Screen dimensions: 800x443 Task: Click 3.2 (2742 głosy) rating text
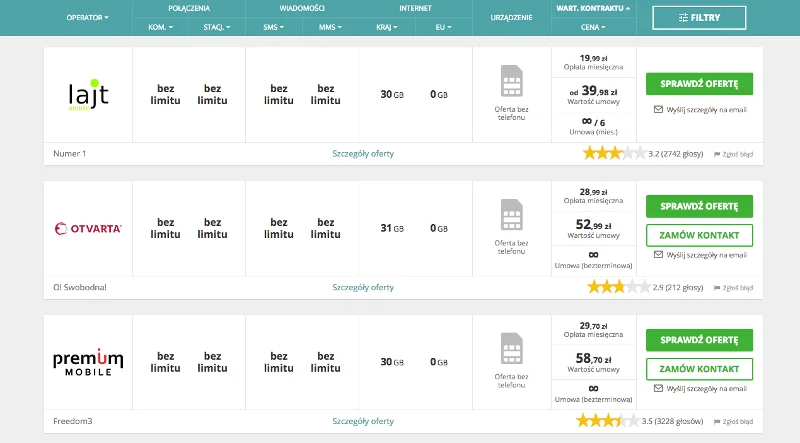(676, 154)
